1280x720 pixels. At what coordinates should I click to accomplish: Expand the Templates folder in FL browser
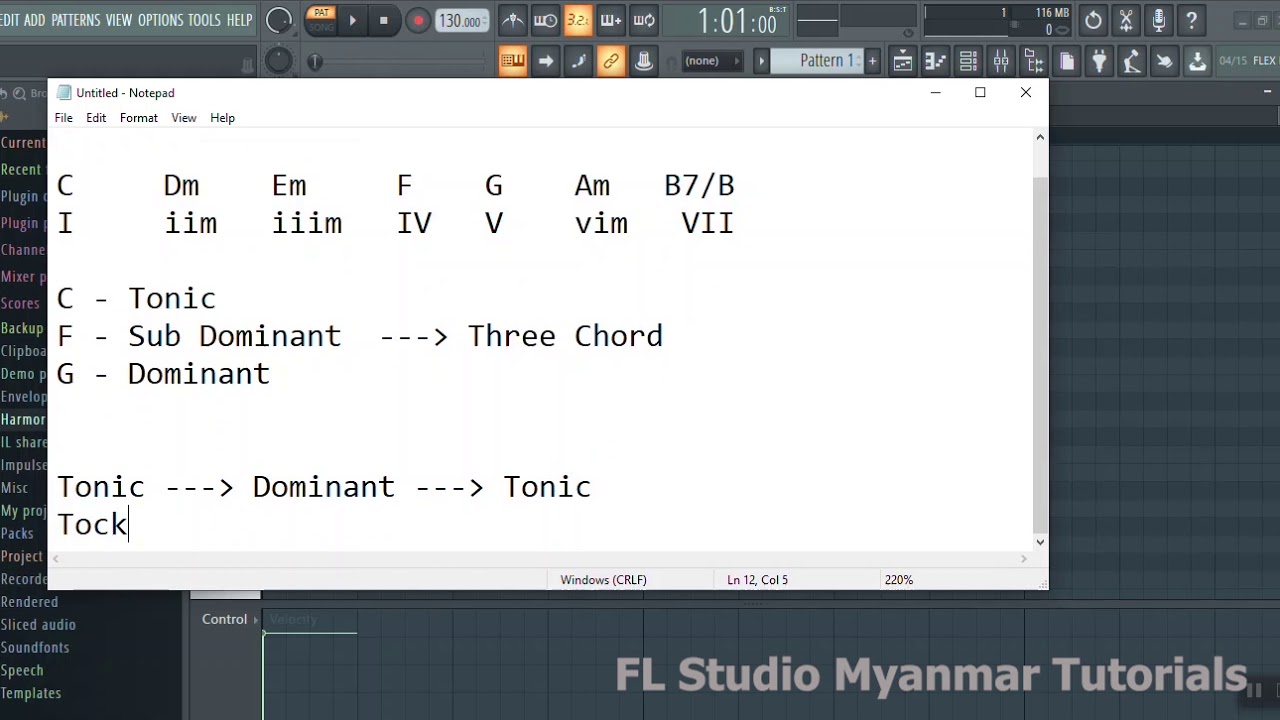[31, 694]
